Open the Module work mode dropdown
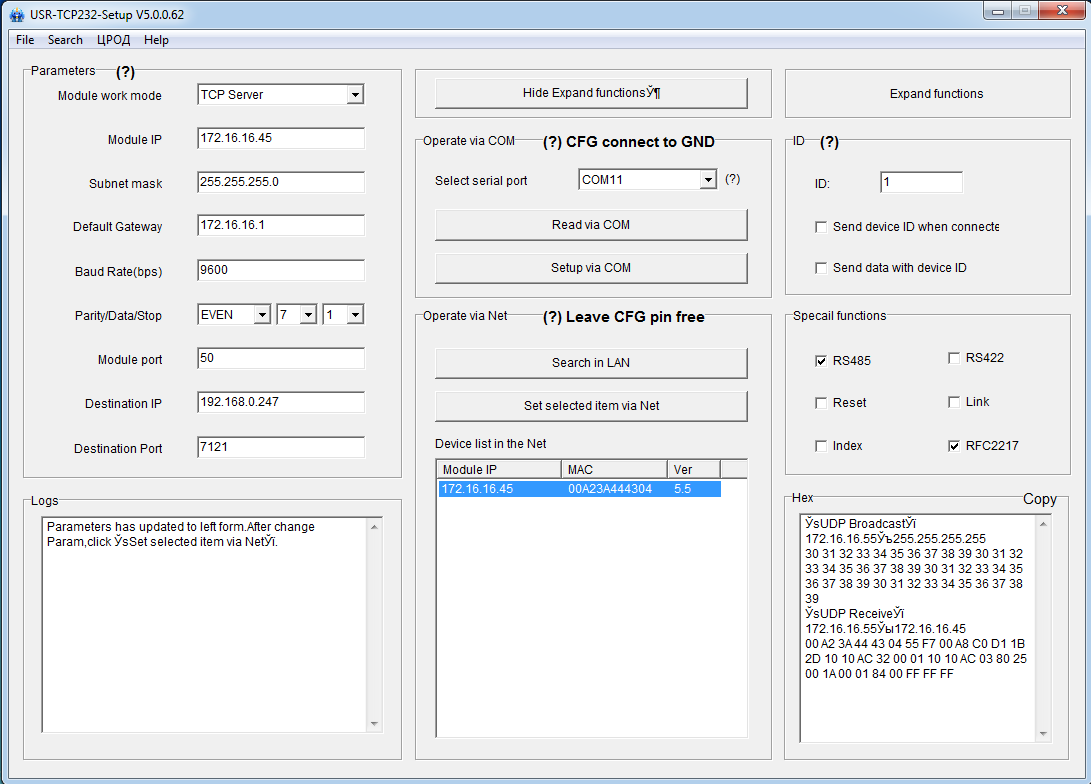The width and height of the screenshot is (1091, 784). pos(354,95)
